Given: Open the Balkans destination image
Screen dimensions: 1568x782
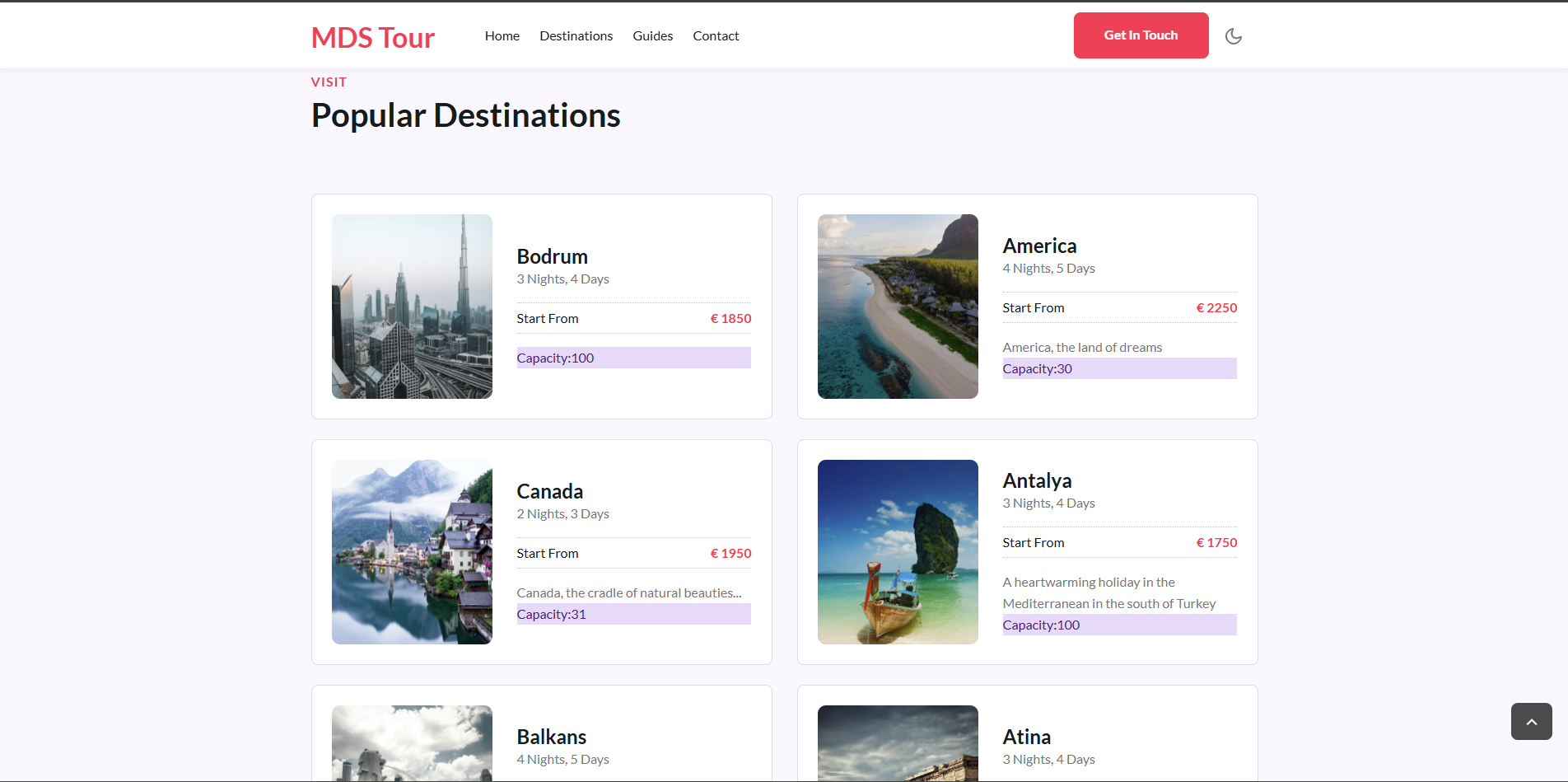Looking at the screenshot, I should [412, 743].
